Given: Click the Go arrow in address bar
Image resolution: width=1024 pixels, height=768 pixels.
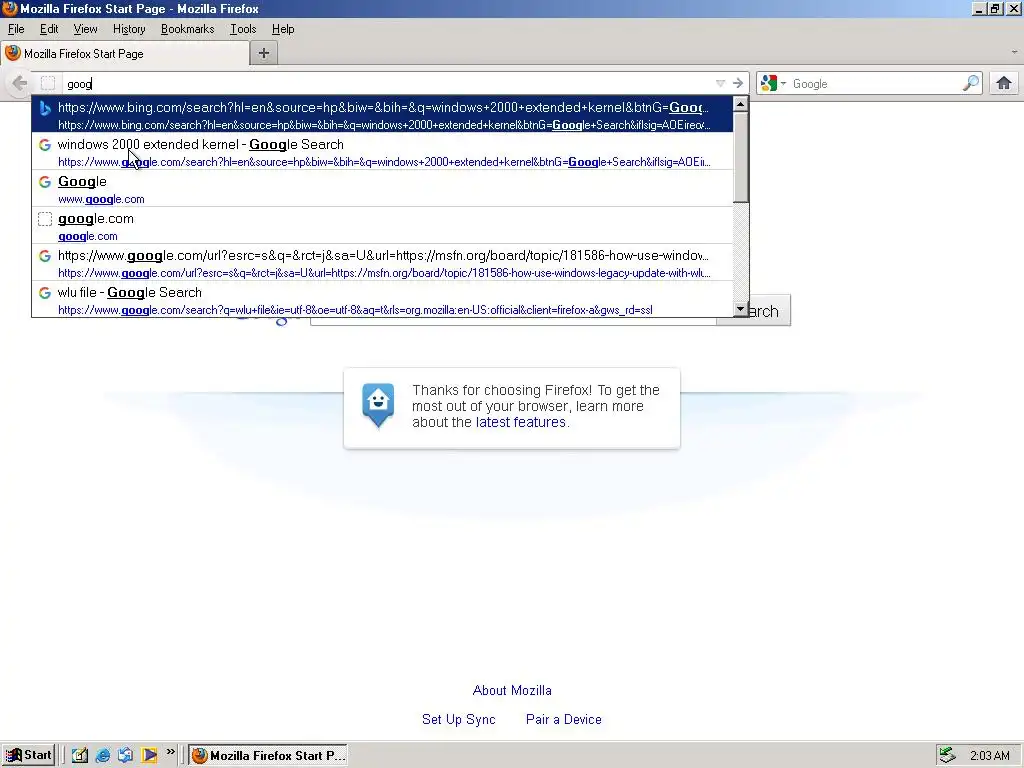Looking at the screenshot, I should (x=738, y=84).
